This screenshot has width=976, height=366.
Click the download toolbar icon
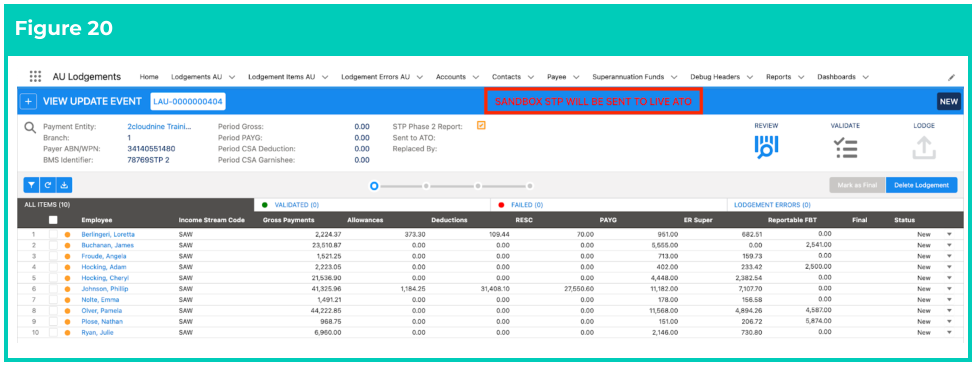[64, 185]
